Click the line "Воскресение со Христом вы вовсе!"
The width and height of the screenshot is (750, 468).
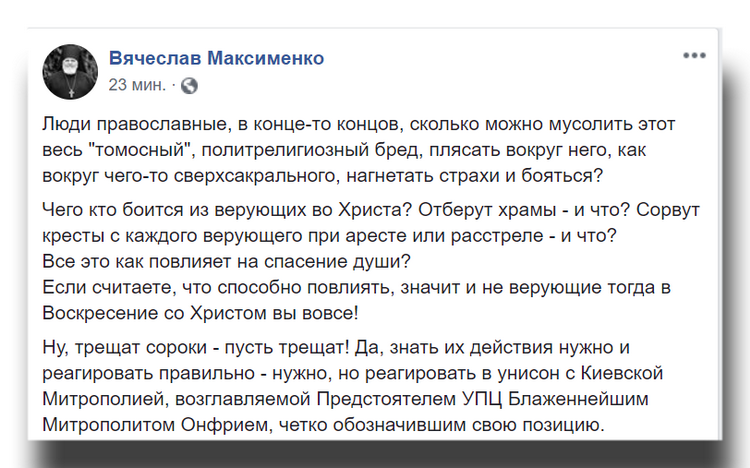tap(200, 313)
